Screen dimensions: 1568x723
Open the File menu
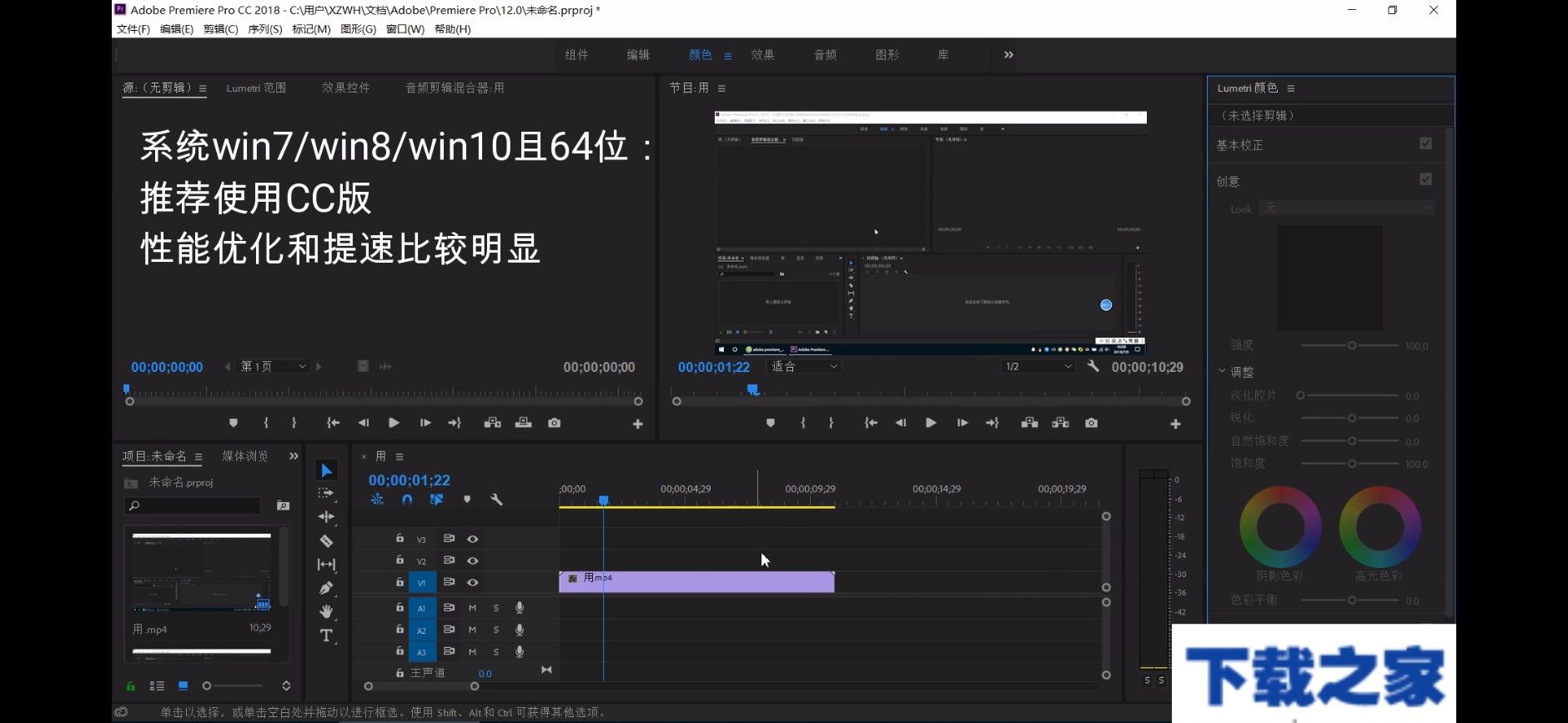[x=133, y=29]
